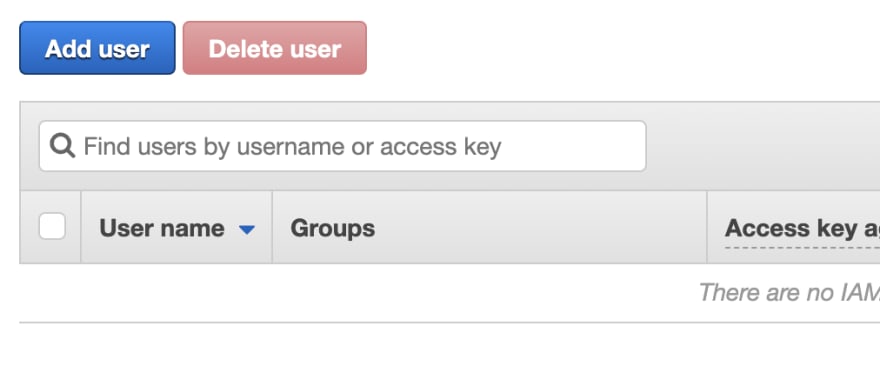Focus the Find users by username field
The image size is (880, 379).
(342, 146)
